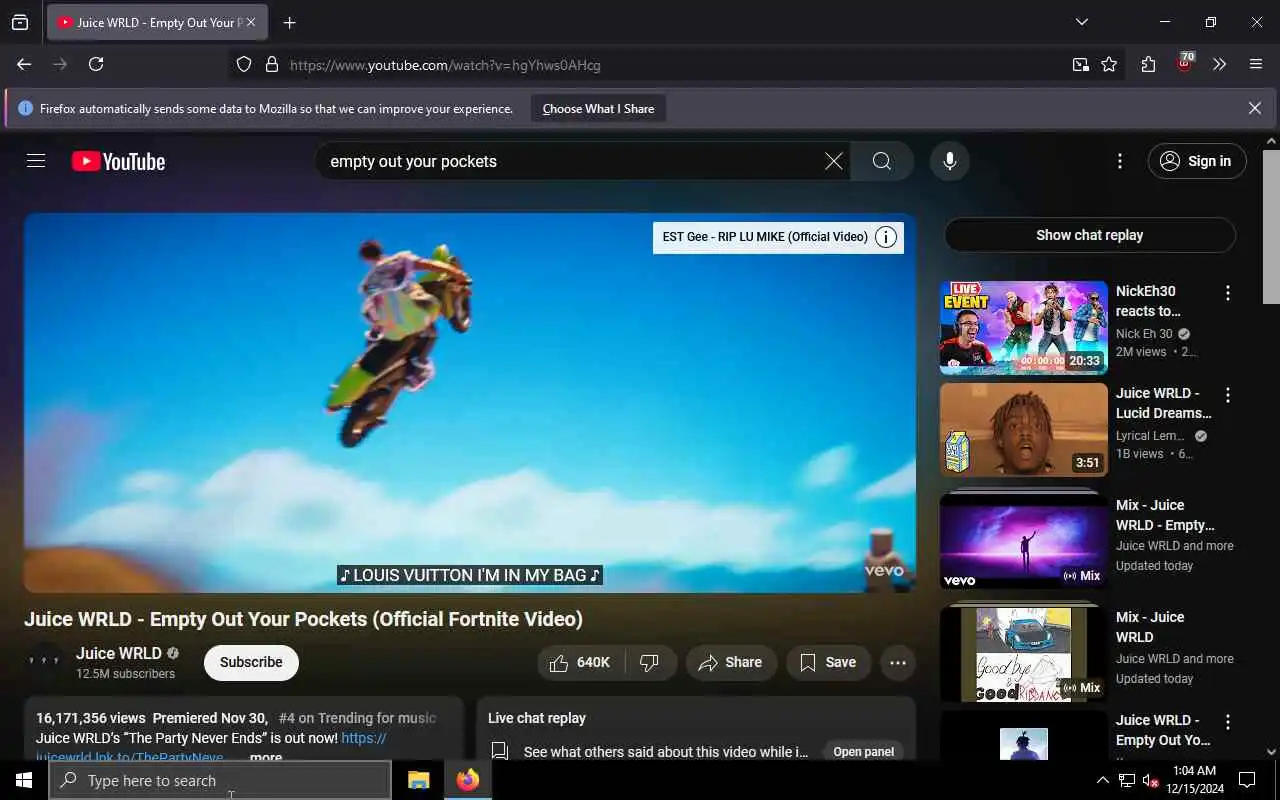Viewport: 1280px width, 800px height.
Task: Like the video (640K)
Action: tap(581, 662)
